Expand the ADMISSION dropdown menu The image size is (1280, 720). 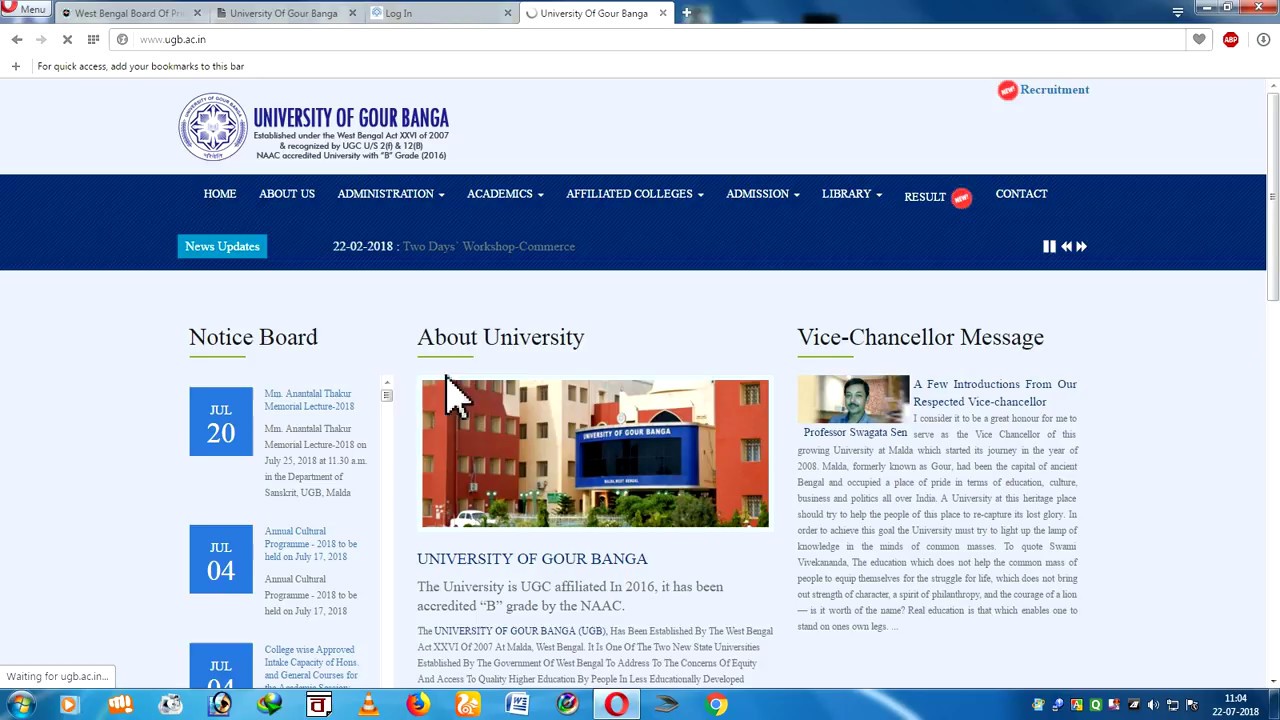point(763,194)
